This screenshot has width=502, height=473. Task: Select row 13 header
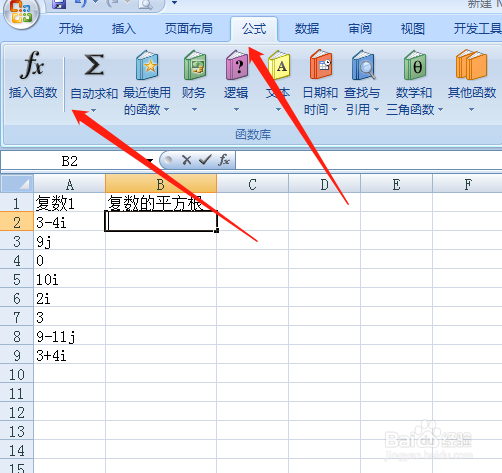(17, 431)
